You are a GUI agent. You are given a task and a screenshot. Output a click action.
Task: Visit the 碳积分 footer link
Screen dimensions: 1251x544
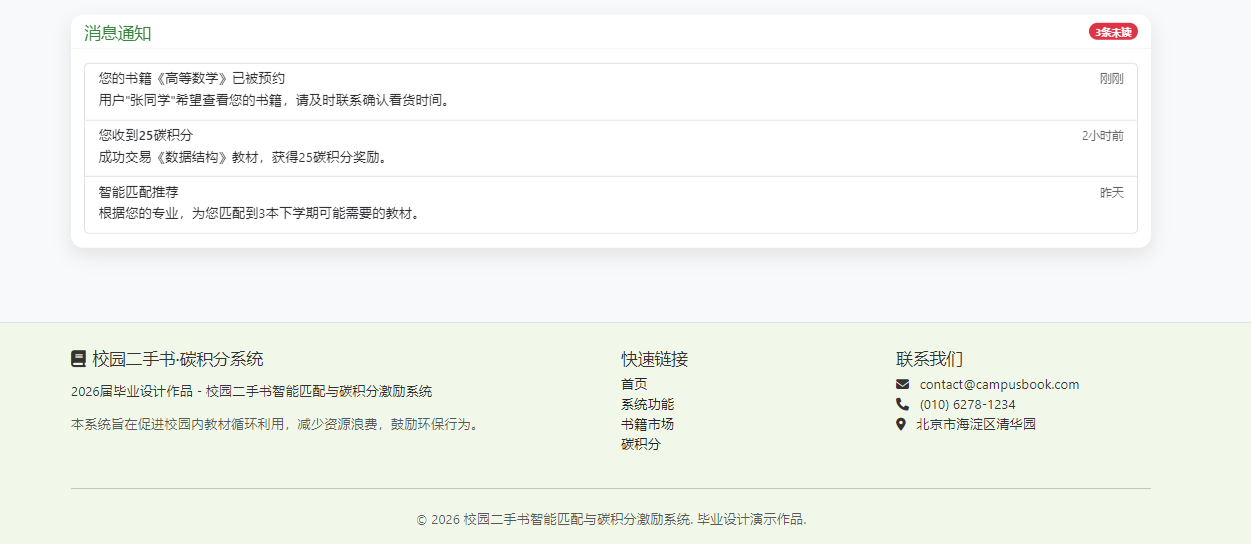[x=641, y=444]
